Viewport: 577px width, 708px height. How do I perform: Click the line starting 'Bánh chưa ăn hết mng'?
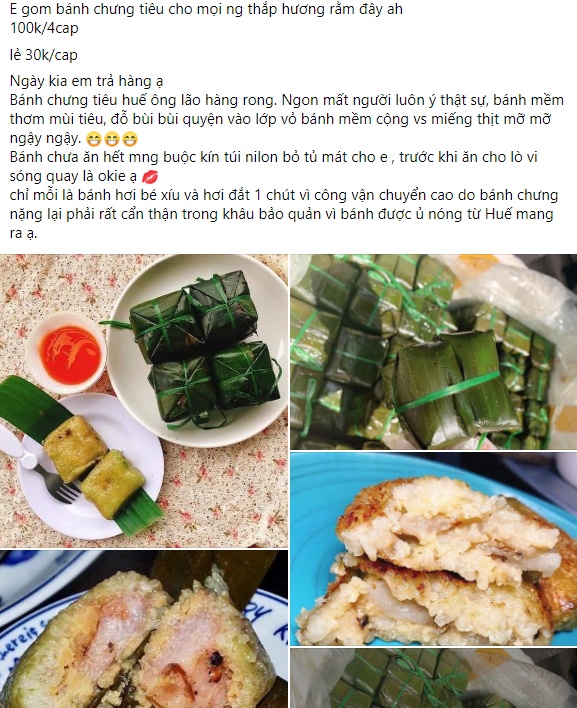click(274, 157)
